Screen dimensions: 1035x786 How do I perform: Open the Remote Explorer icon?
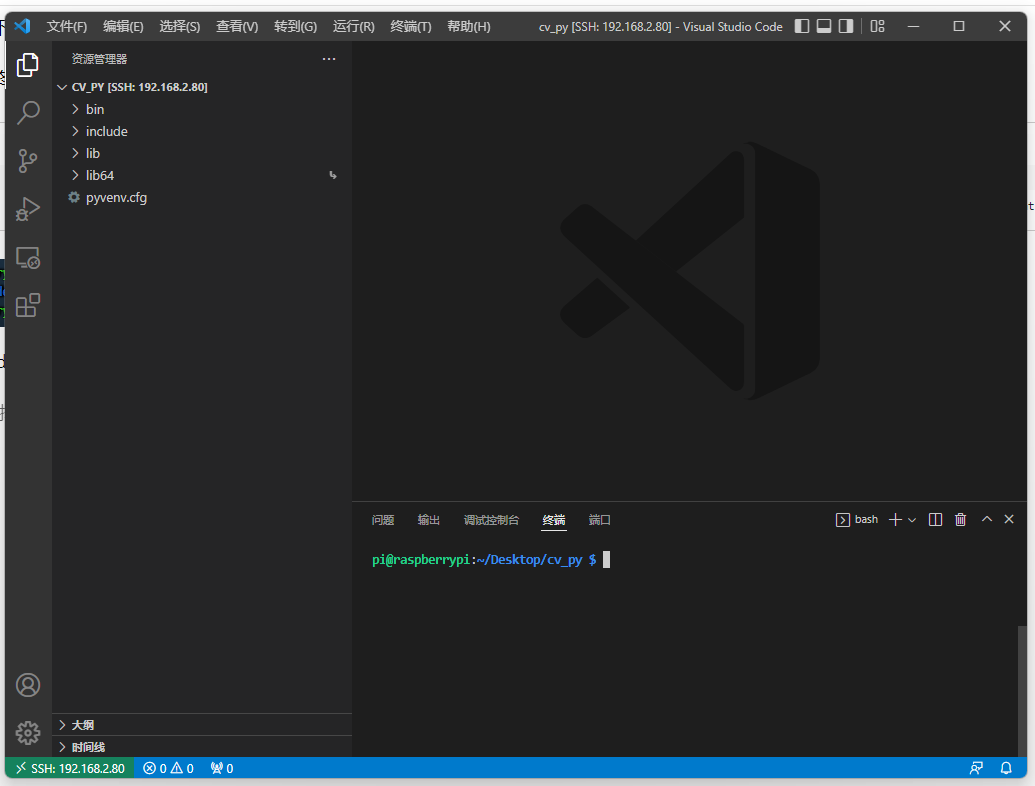click(x=27, y=257)
